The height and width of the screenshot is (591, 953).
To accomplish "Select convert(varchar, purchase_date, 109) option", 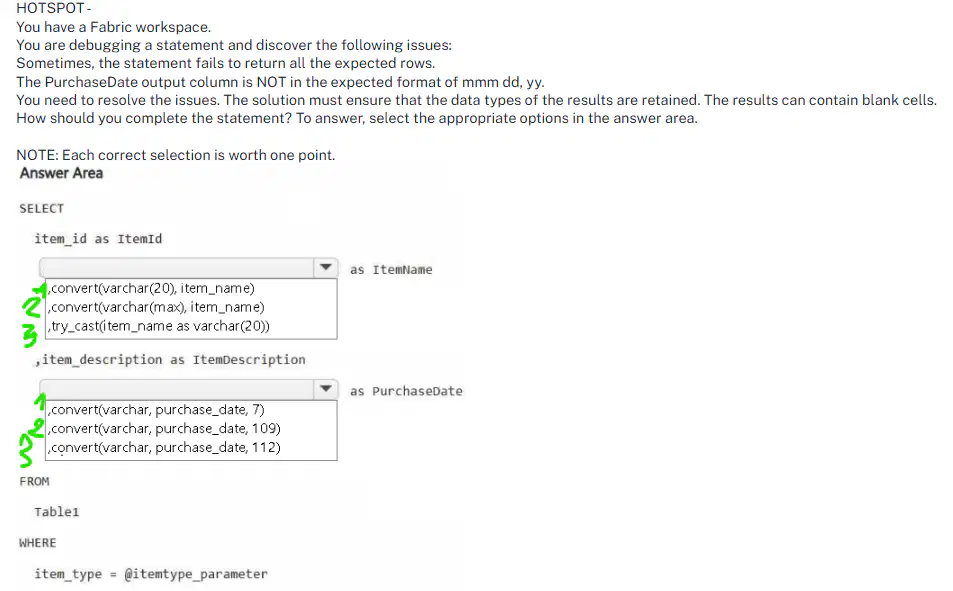I will pos(164,429).
